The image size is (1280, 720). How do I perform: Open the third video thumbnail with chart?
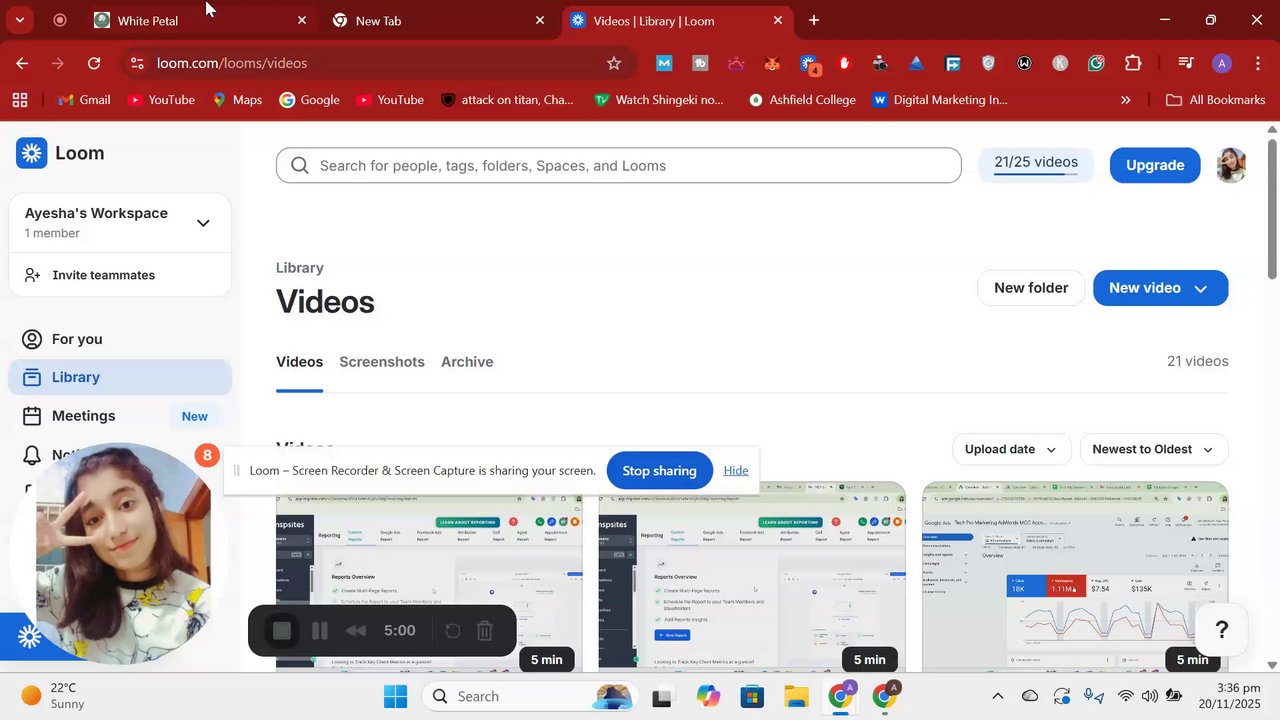[x=1075, y=578]
